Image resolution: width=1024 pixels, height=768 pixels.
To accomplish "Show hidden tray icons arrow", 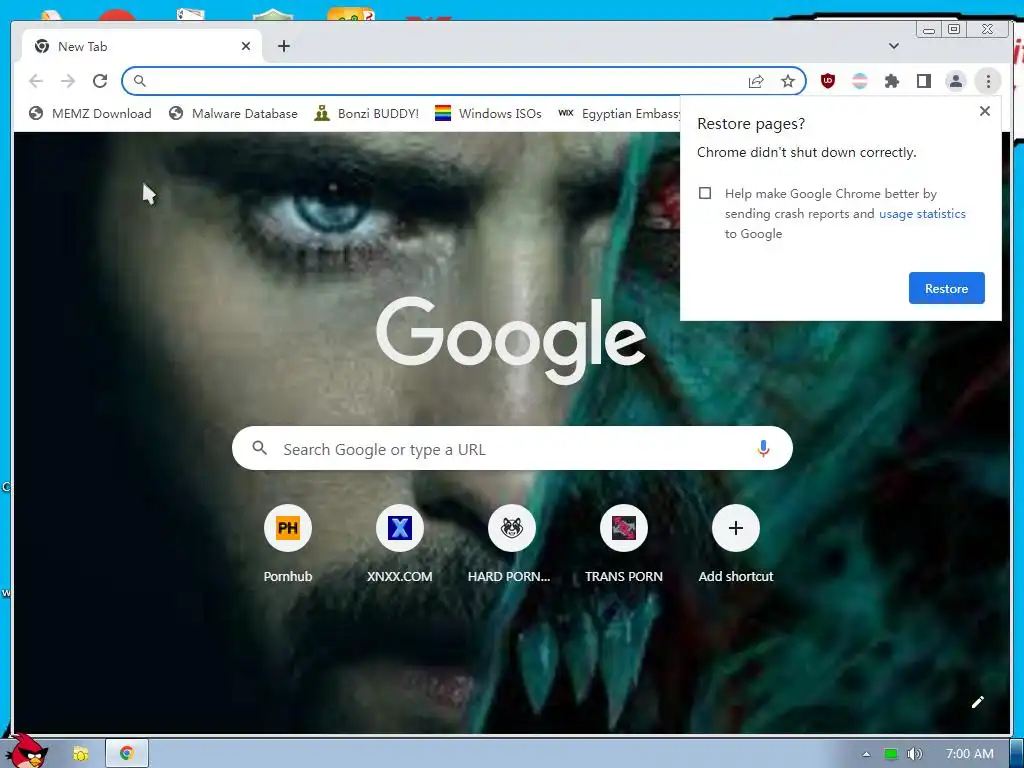I will [867, 754].
